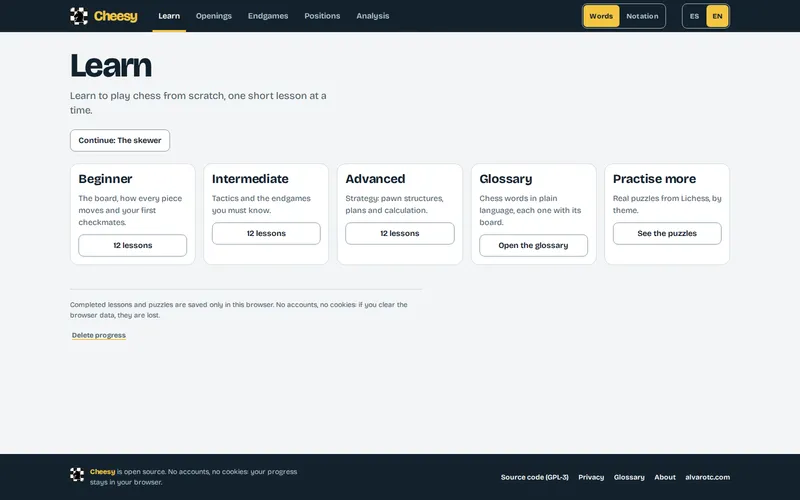The width and height of the screenshot is (800, 500).
Task: Click the Cheesy link in footer text
Action: (x=103, y=471)
